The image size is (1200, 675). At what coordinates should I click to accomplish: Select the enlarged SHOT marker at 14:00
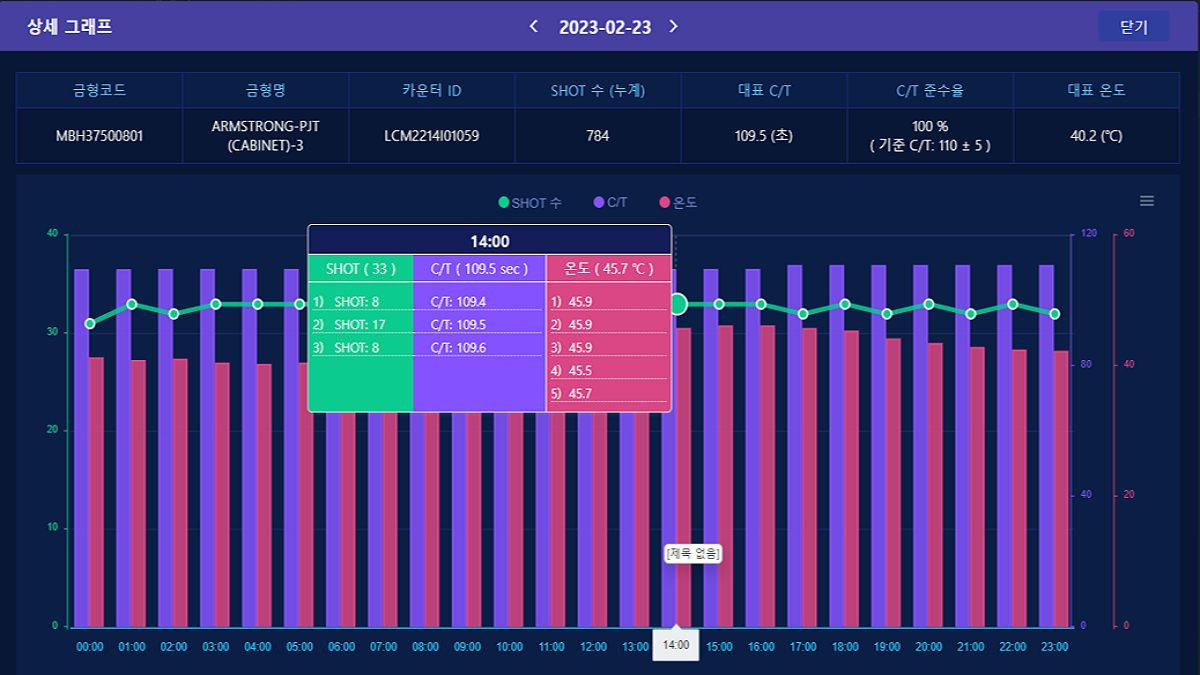[678, 304]
